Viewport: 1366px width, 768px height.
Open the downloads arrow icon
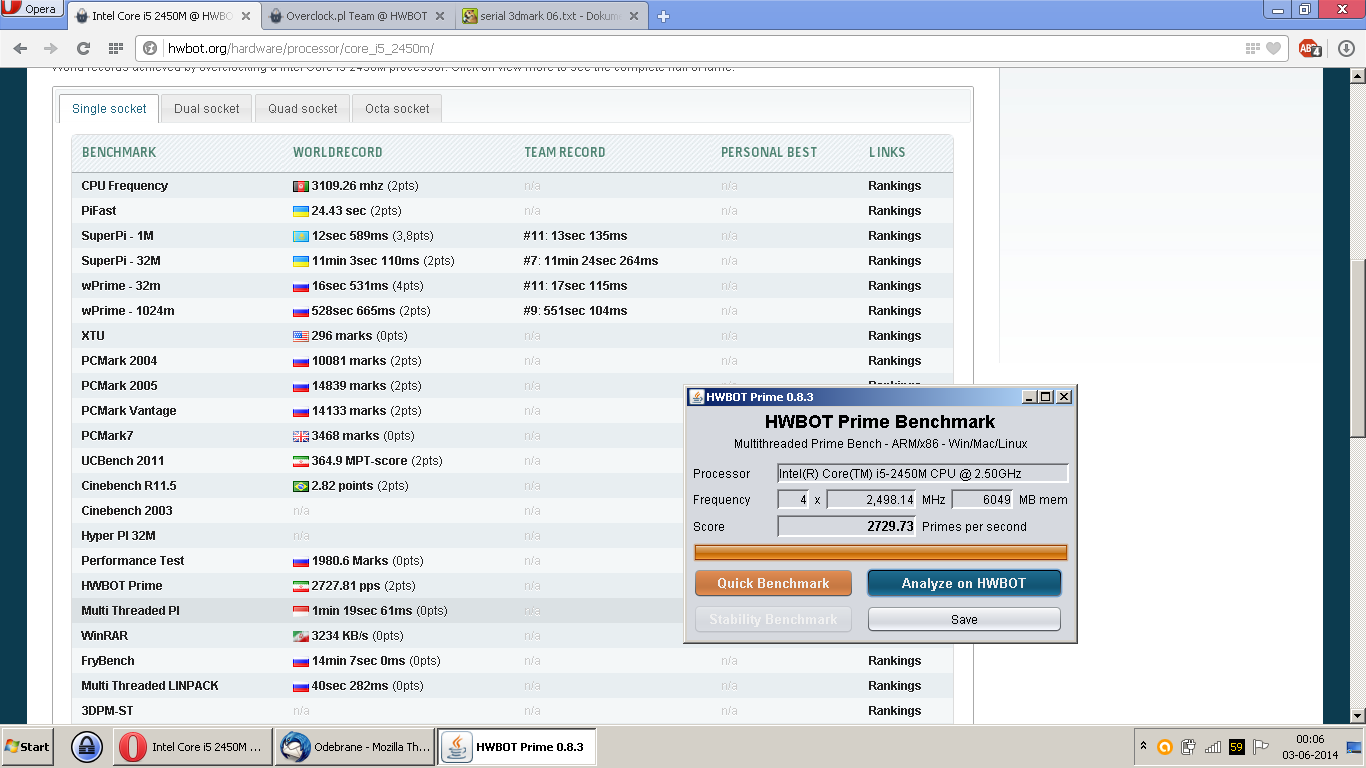tap(1345, 48)
